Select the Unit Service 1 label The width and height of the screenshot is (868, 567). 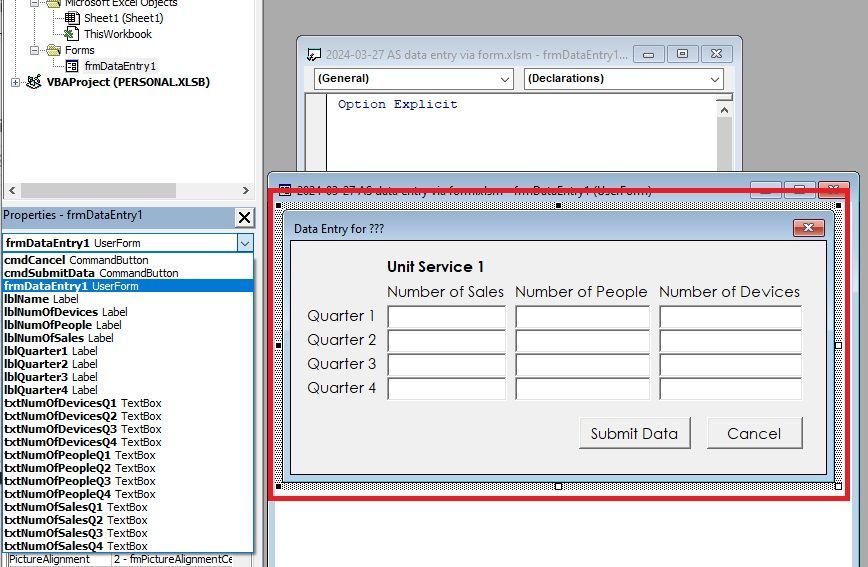click(436, 267)
